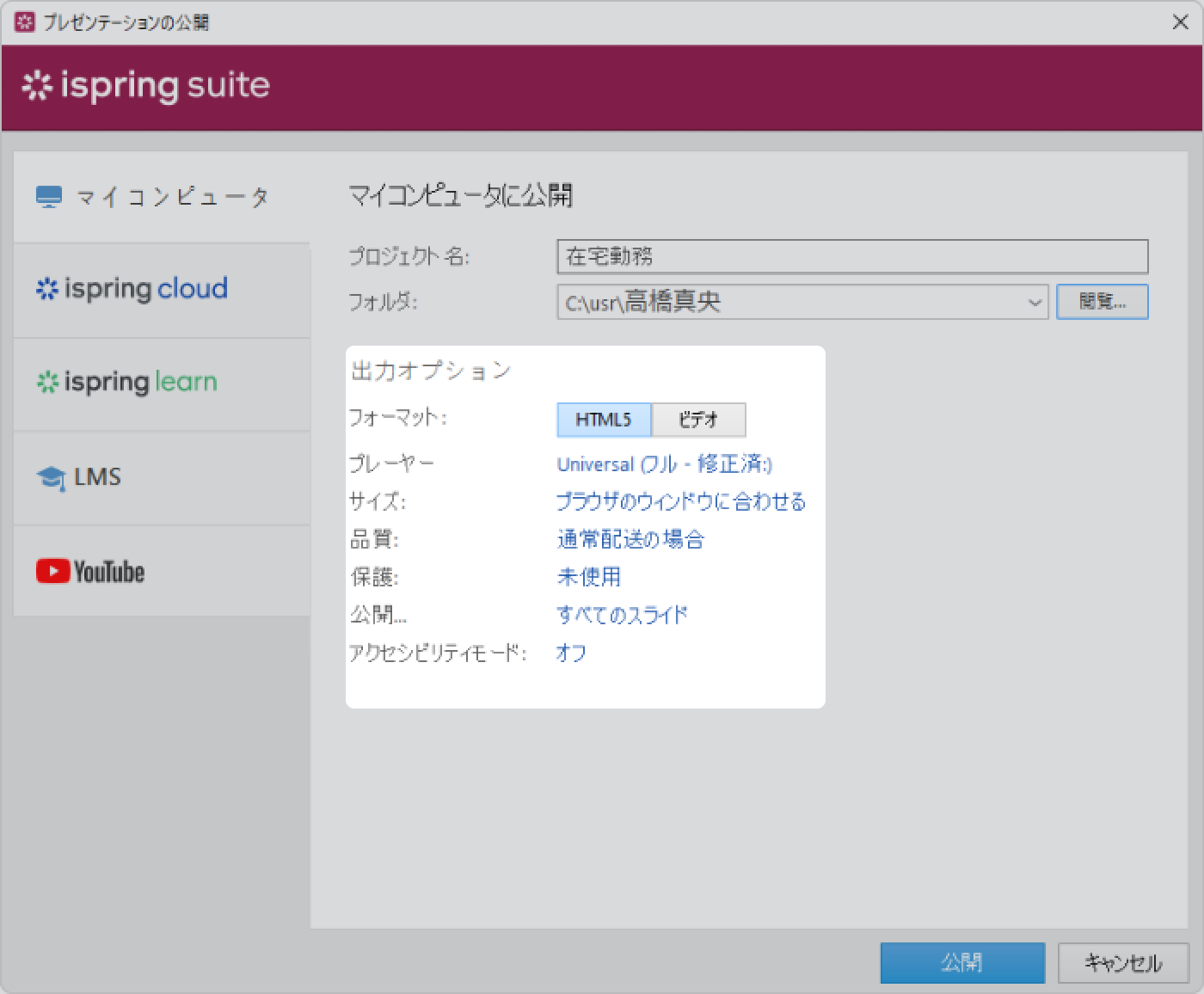The width and height of the screenshot is (1204, 994).
Task: Click the キャンセル button
Action: click(x=1123, y=962)
